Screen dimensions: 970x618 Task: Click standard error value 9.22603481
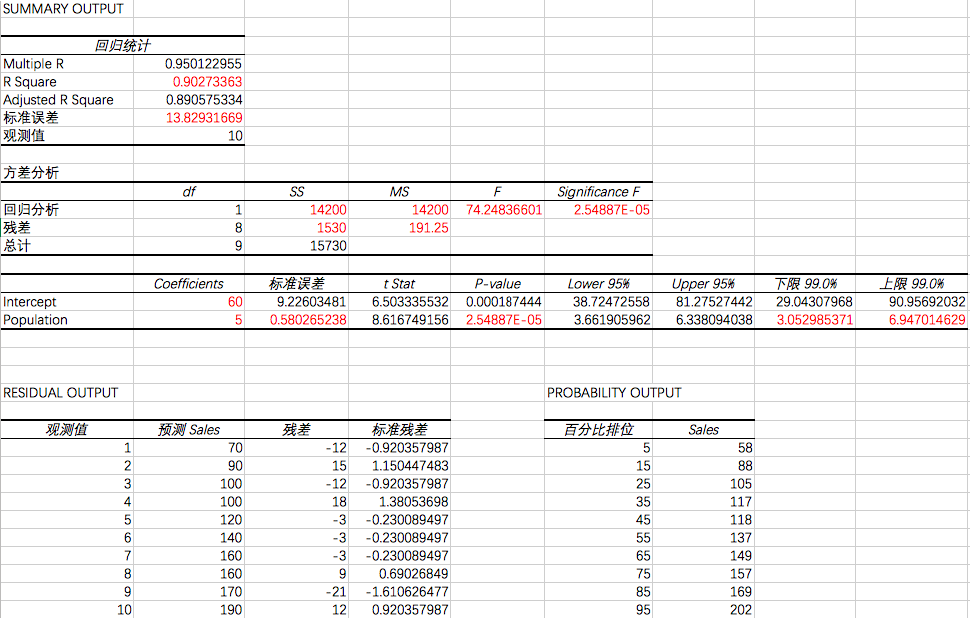[x=311, y=302]
